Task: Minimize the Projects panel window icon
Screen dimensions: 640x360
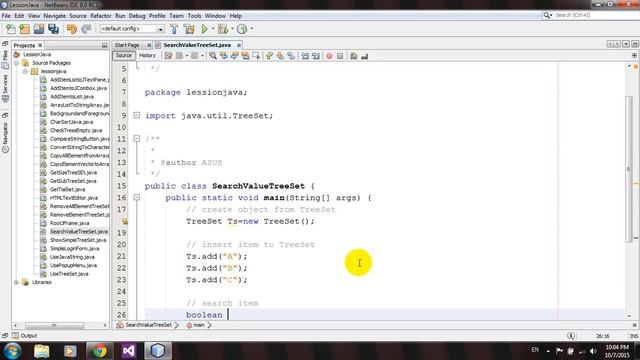Action: tap(104, 45)
